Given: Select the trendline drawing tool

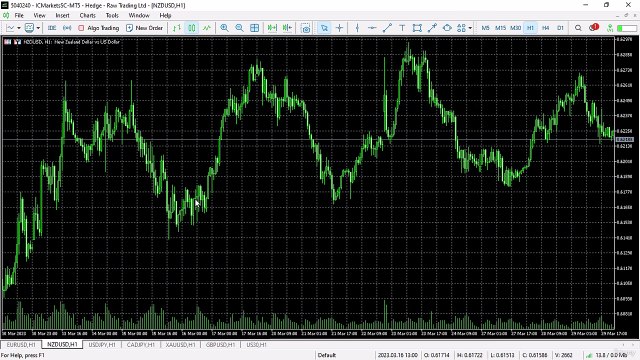Looking at the screenshot, I should tap(387, 28).
